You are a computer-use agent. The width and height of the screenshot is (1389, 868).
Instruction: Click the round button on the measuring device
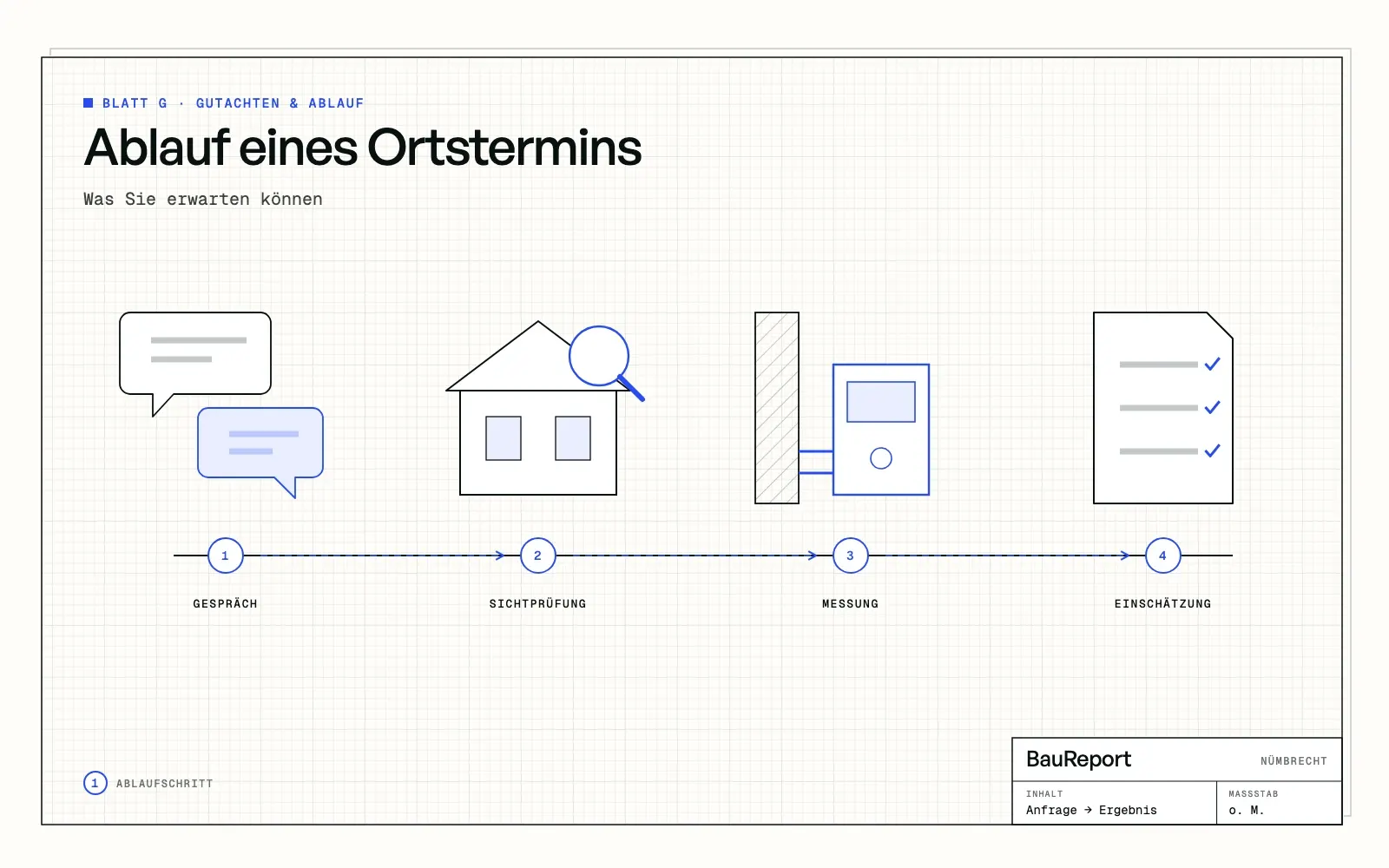pyautogui.click(x=881, y=458)
